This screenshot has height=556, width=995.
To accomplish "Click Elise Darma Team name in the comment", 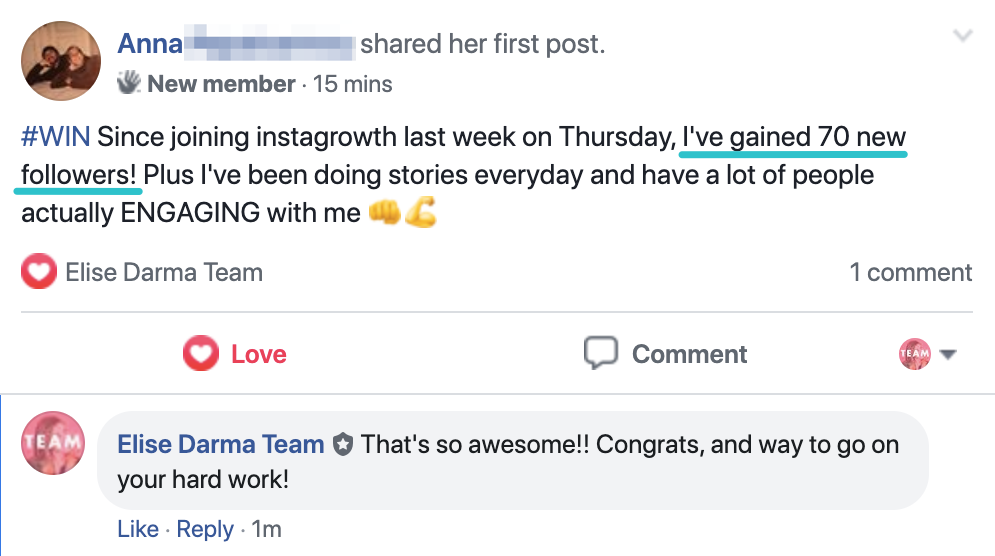I will point(221,444).
